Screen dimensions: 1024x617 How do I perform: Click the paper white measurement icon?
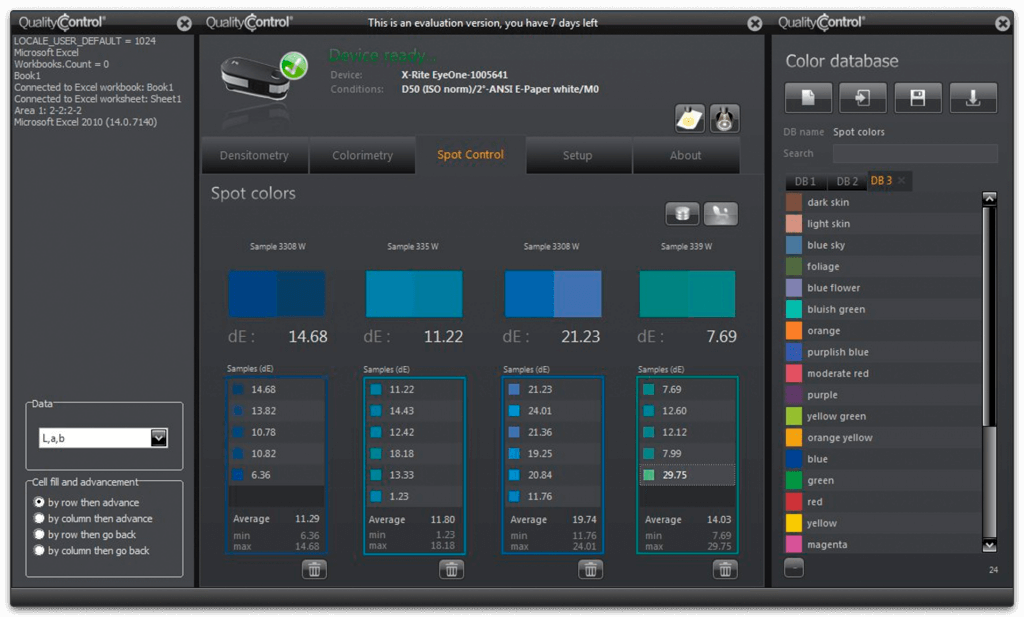pyautogui.click(x=689, y=118)
